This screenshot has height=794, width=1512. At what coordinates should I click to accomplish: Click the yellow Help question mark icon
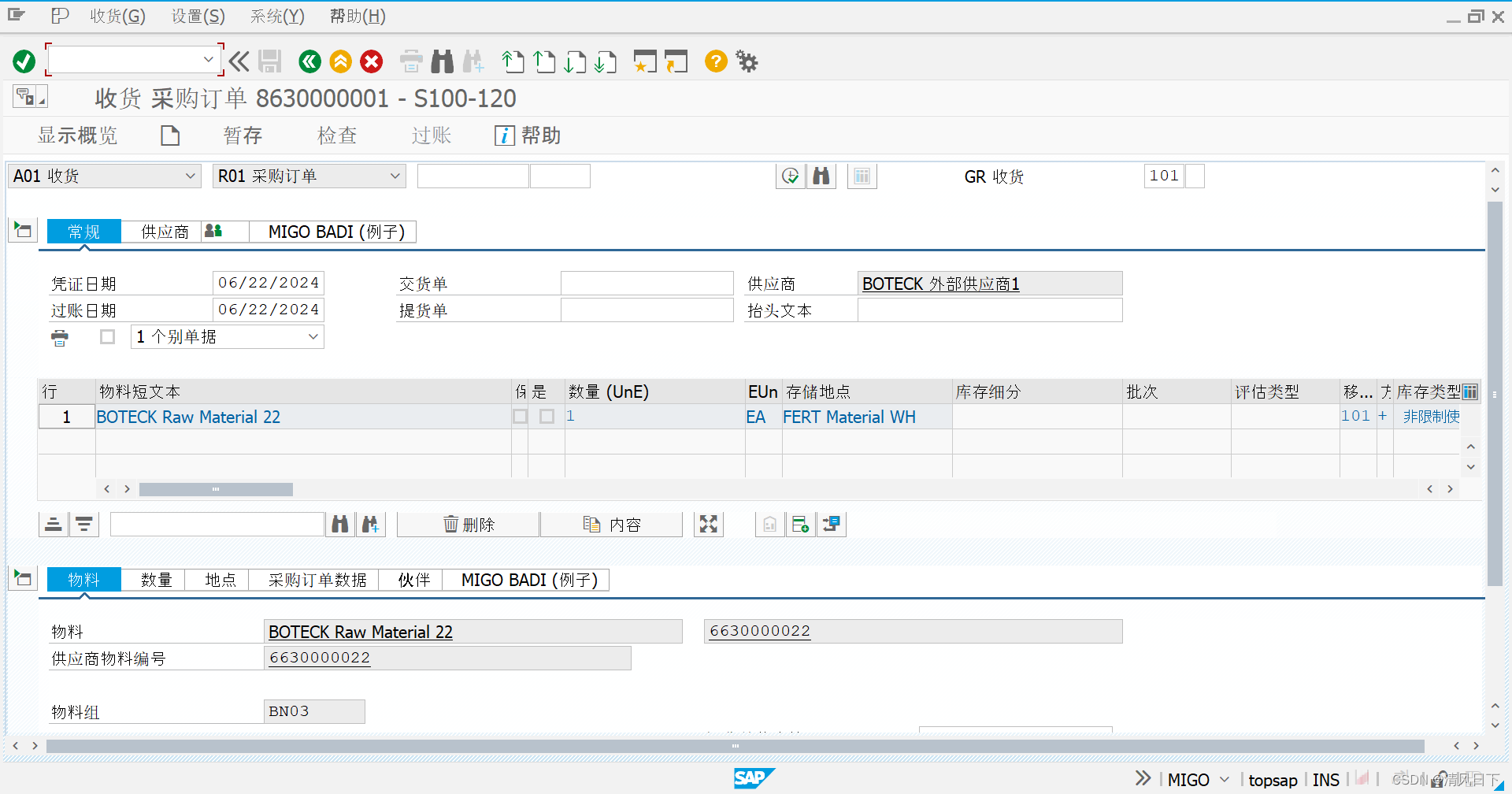tap(716, 61)
